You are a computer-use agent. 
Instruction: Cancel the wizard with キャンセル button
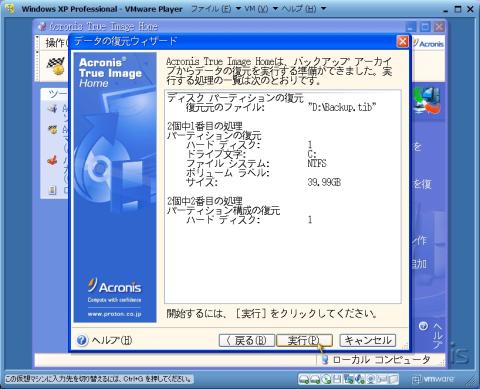368,340
